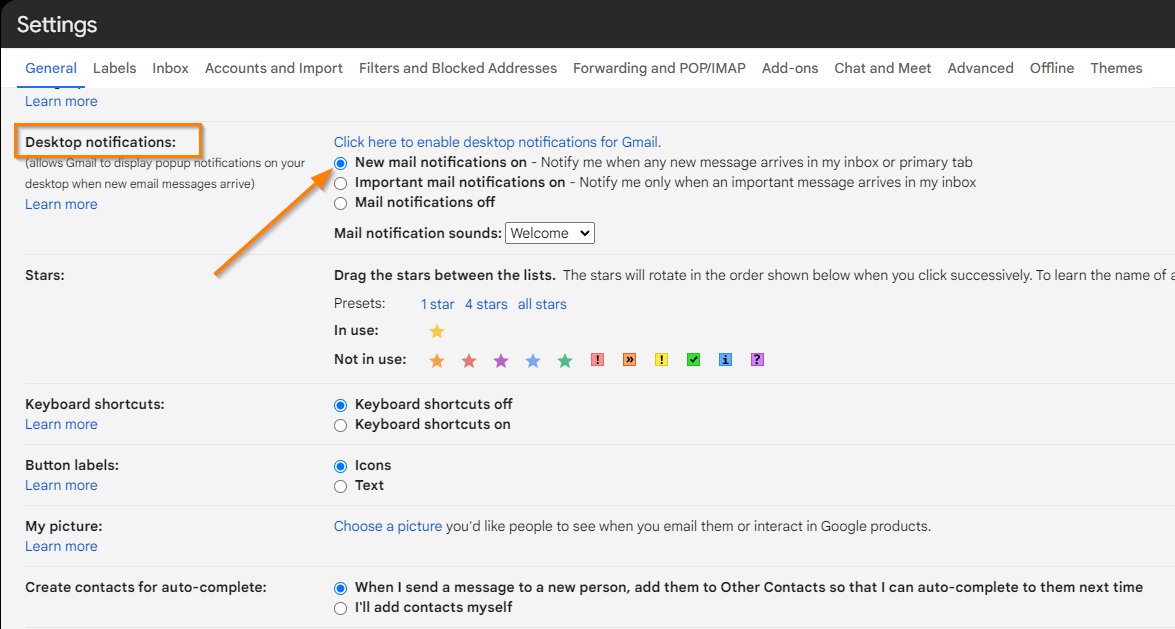Click the yellow star in the In use row
Image resolution: width=1175 pixels, height=629 pixels.
pyautogui.click(x=437, y=332)
